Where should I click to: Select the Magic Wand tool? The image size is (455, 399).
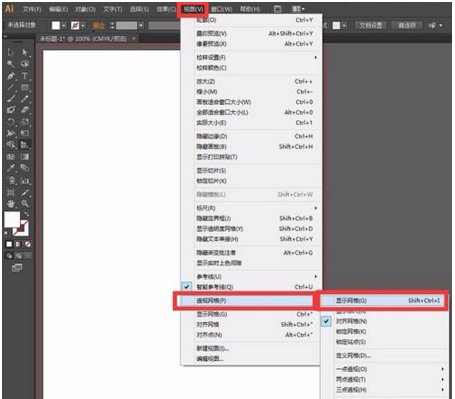coord(11,64)
